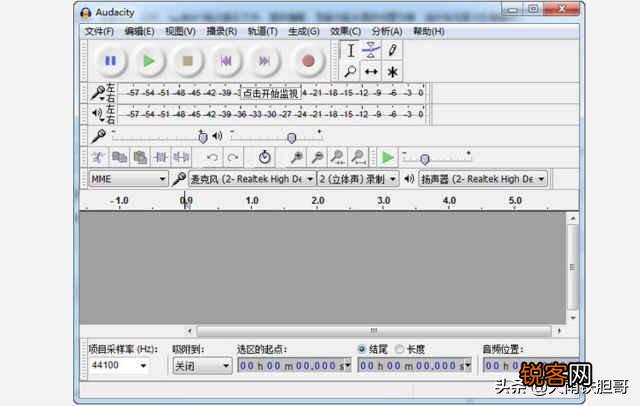Click the Copy icon in edit toolbar
This screenshot has width=640, height=406.
click(120, 158)
